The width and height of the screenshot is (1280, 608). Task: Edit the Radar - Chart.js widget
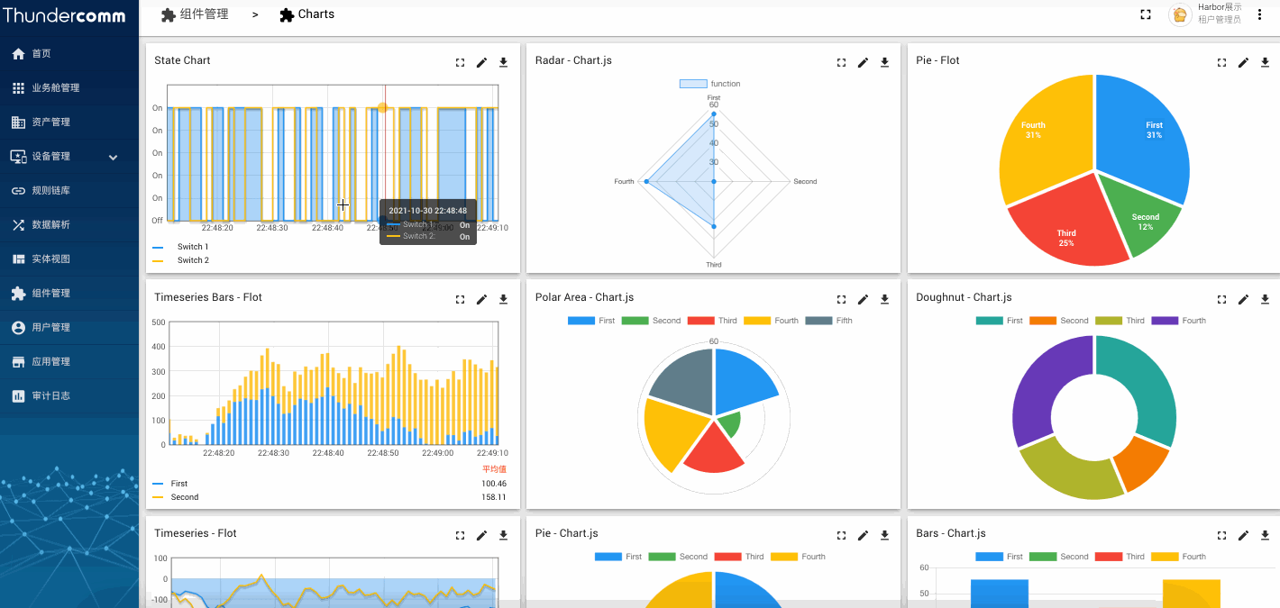[x=863, y=62]
